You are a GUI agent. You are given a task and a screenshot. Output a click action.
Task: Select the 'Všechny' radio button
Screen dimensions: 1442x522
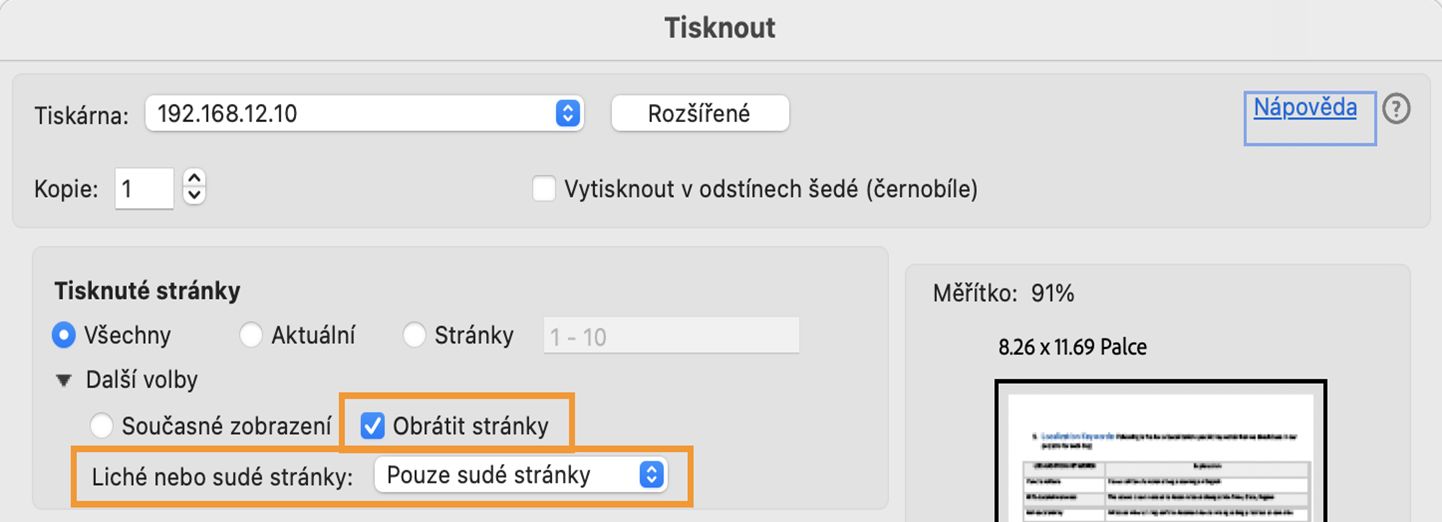pos(65,336)
